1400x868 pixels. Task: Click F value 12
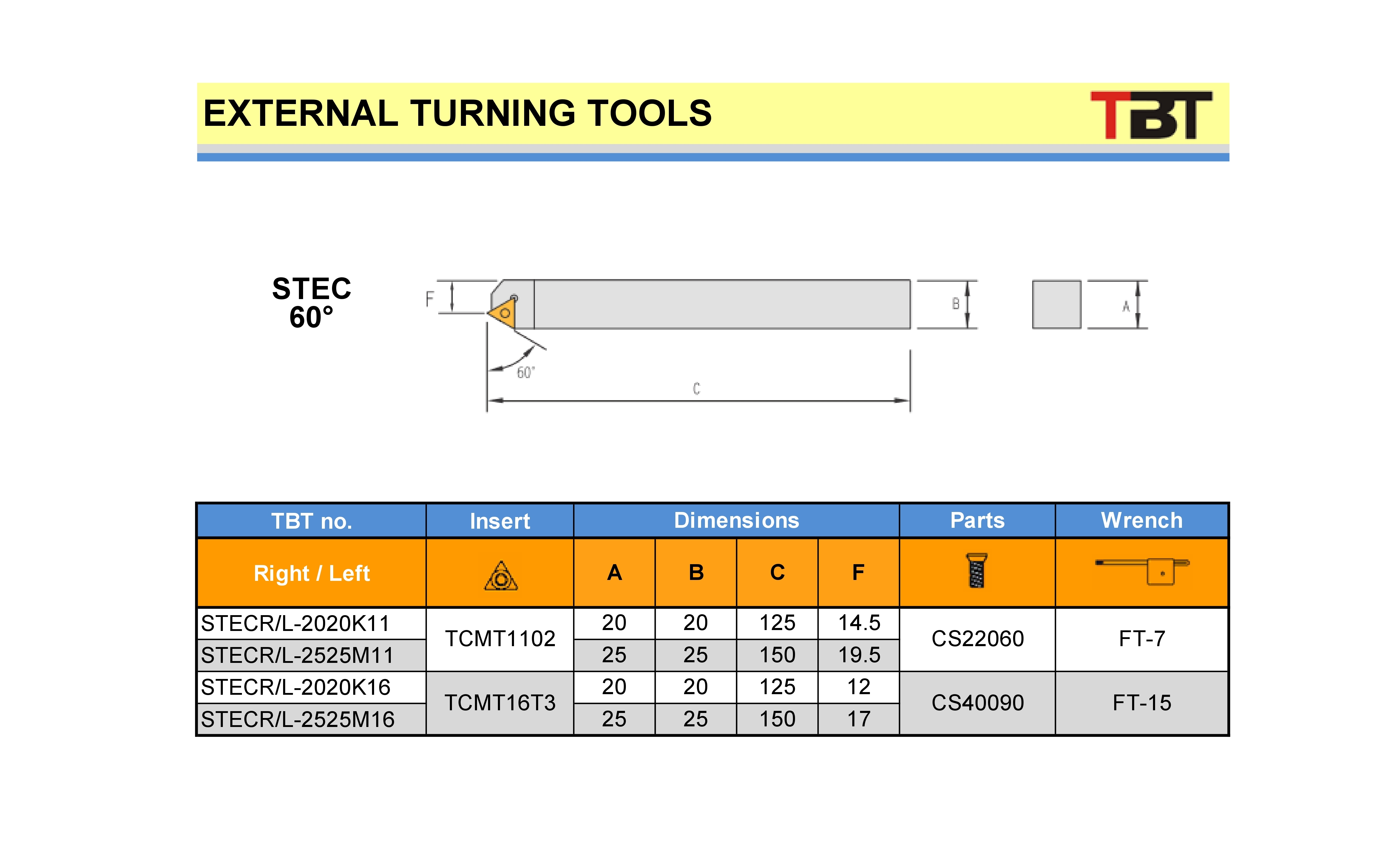click(x=859, y=688)
